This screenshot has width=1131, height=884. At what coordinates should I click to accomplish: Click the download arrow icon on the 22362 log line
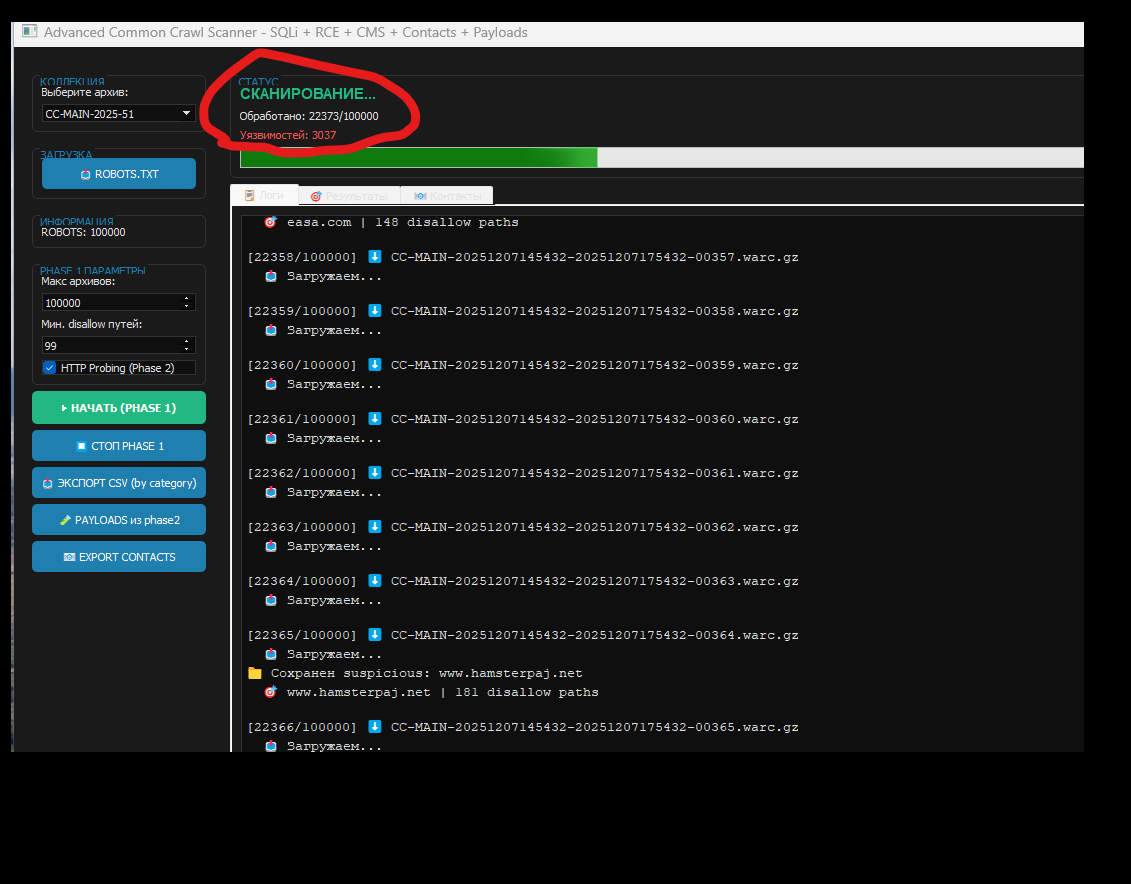pyautogui.click(x=374, y=472)
